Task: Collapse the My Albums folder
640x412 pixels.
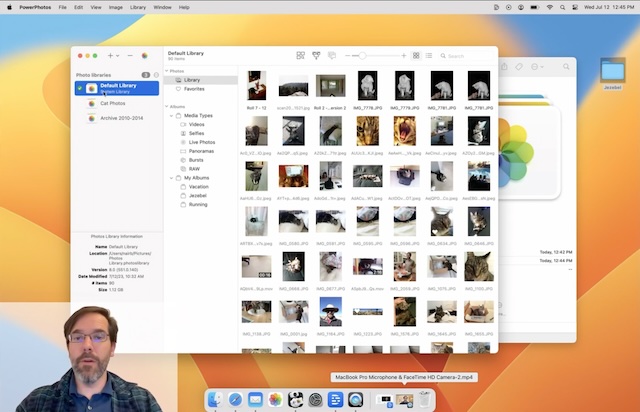Action: tap(171, 178)
